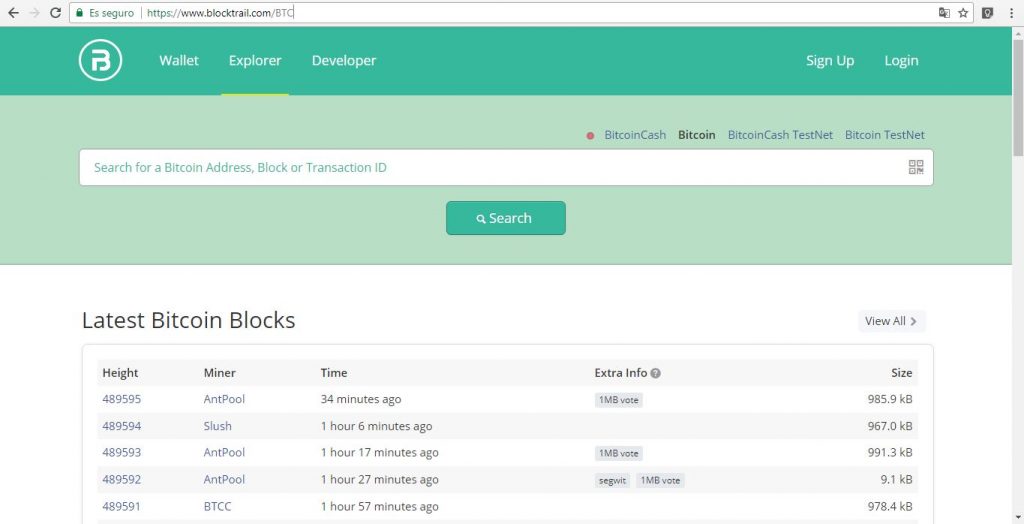Click '1 hour 17 minutes ago' cell
Image resolution: width=1024 pixels, height=524 pixels.
tap(379, 452)
